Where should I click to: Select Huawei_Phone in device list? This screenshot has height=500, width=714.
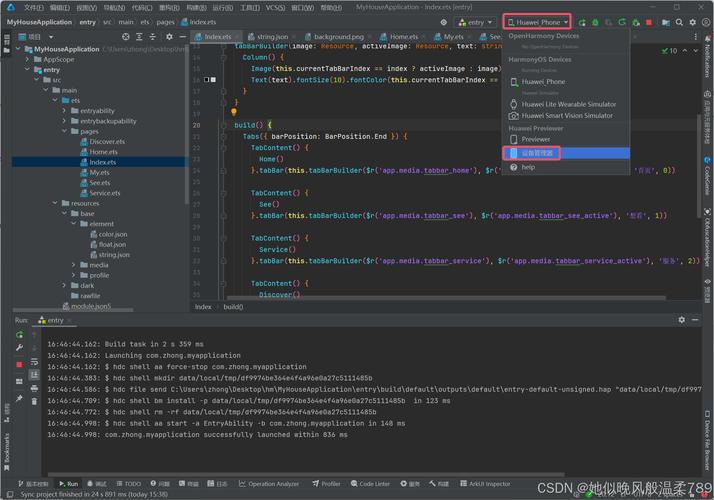click(x=566, y=82)
